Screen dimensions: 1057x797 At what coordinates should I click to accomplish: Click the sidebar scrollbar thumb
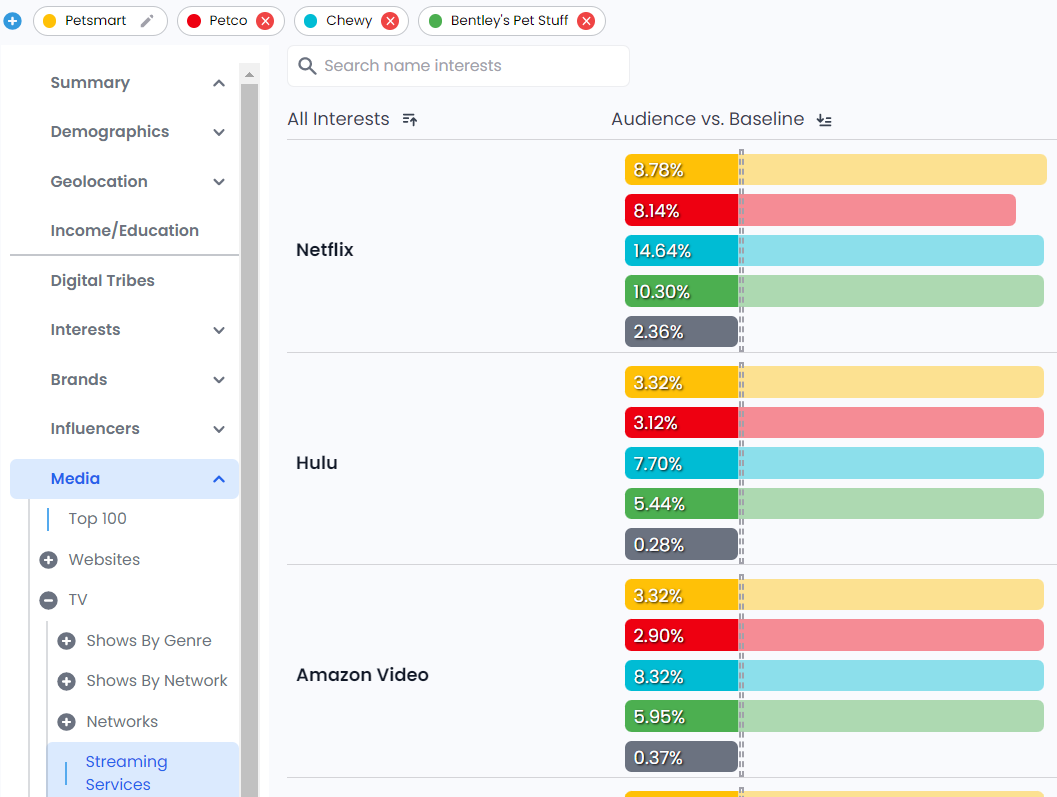(x=249, y=438)
